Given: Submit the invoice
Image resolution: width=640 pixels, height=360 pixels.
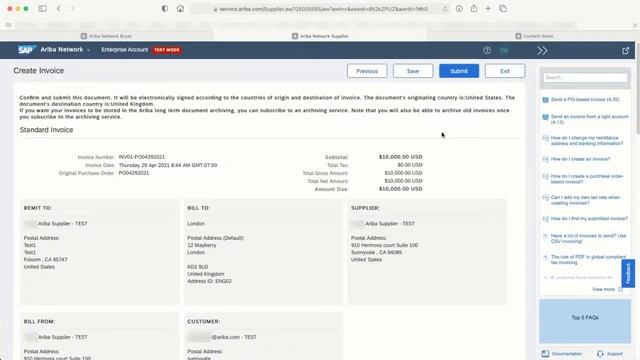Looking at the screenshot, I should 459,71.
